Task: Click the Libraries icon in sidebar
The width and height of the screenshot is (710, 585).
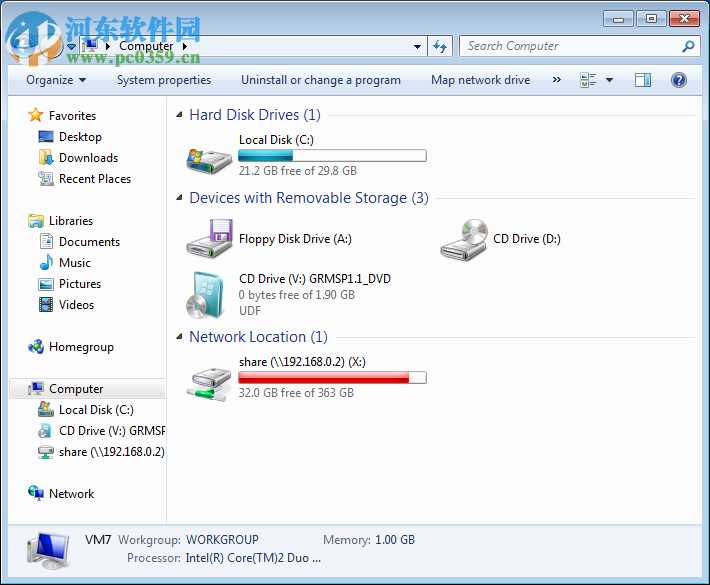Action: coord(36,221)
